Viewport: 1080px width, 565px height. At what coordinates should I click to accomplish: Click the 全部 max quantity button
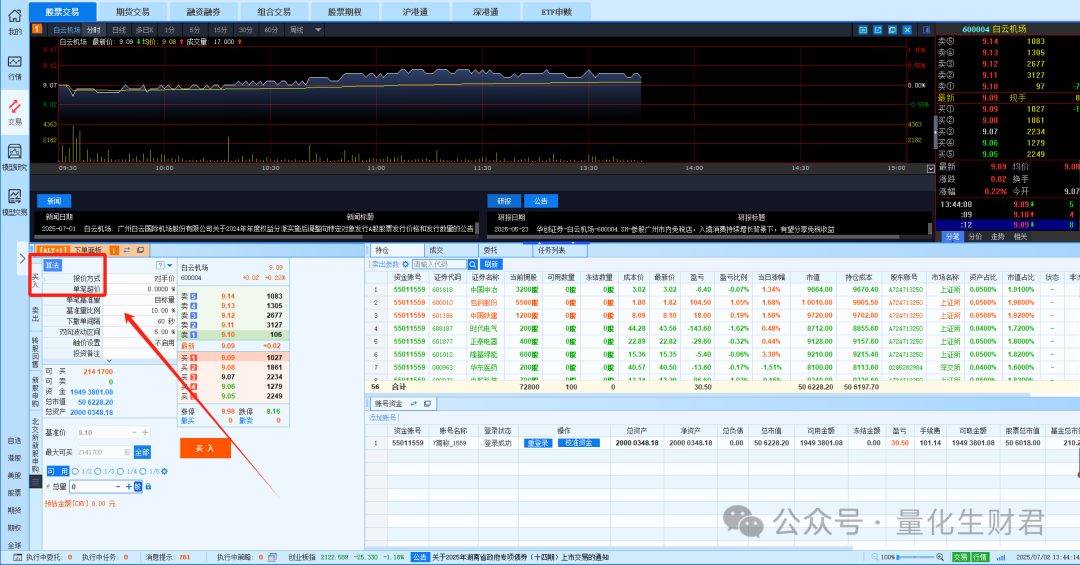point(142,452)
